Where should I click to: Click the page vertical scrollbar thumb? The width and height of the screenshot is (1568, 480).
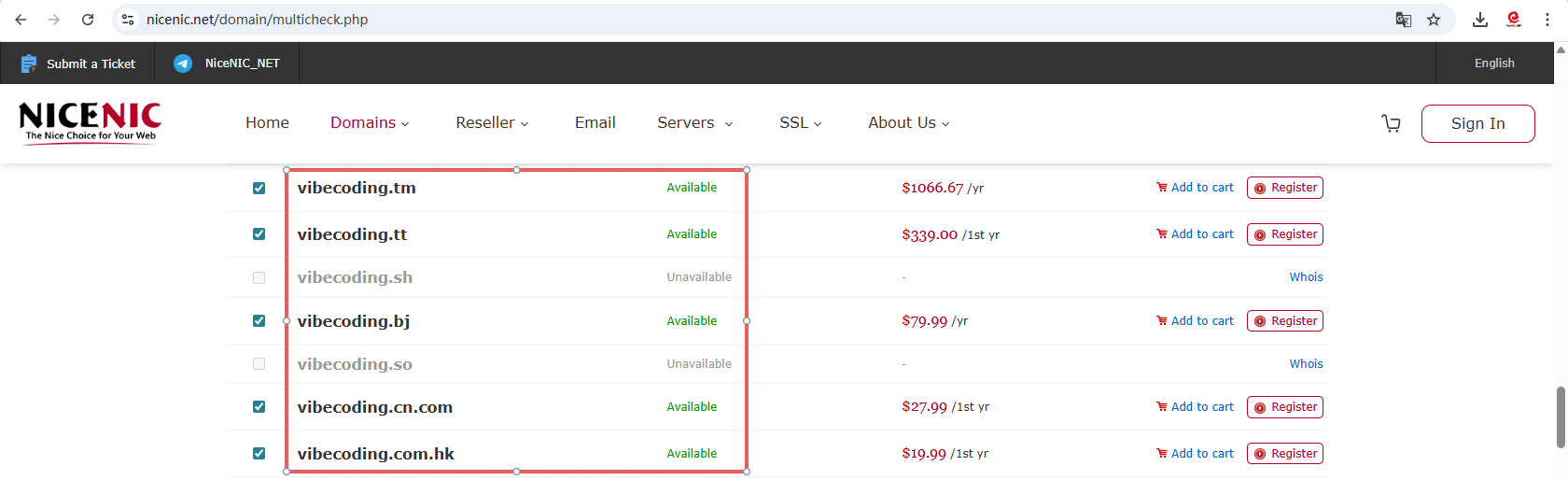1561,416
